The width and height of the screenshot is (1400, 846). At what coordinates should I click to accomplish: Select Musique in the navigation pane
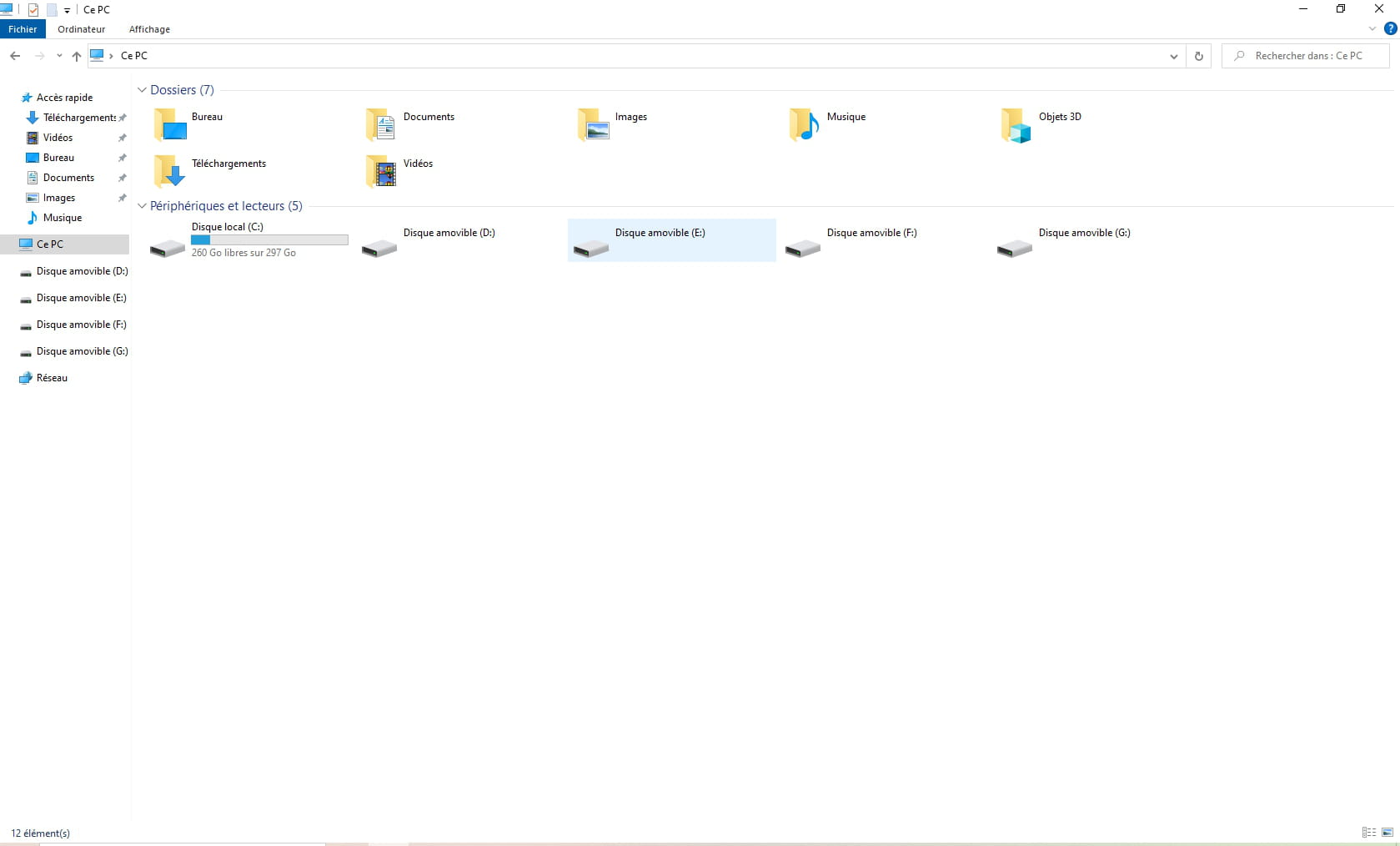(63, 218)
